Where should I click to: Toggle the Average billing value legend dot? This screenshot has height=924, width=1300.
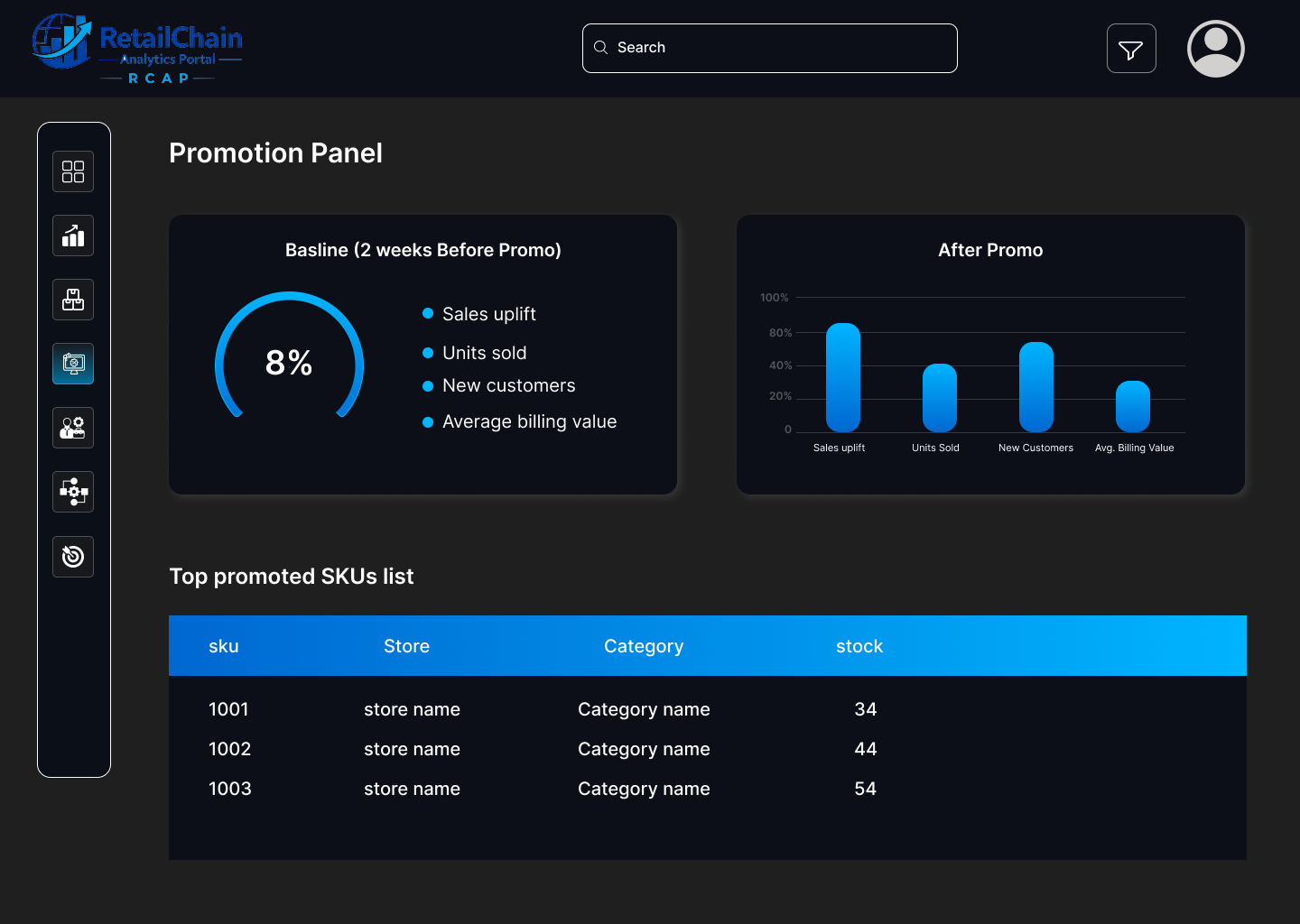pyautogui.click(x=427, y=421)
